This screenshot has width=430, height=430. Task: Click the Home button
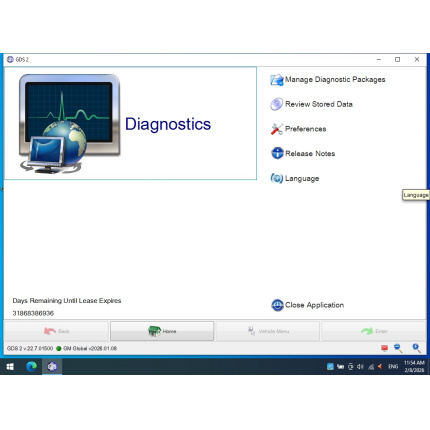click(x=162, y=331)
